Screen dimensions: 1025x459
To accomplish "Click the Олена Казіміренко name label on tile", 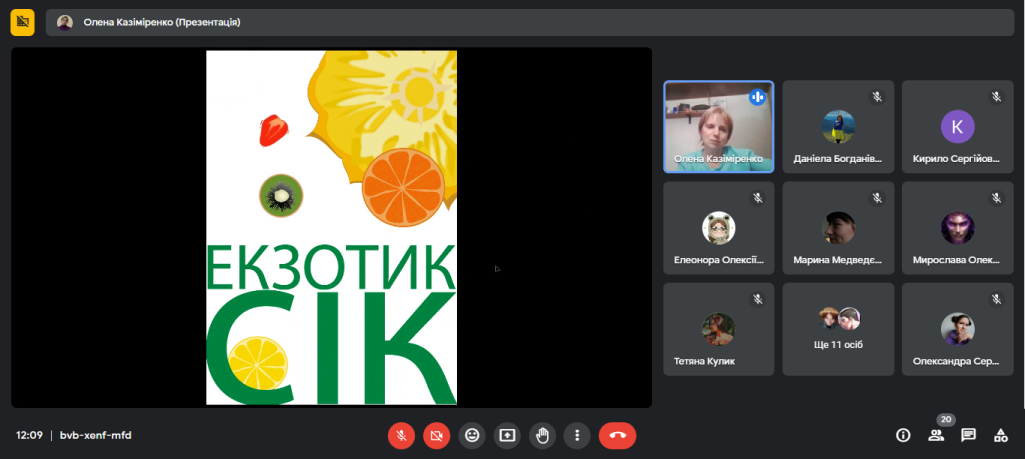I will pyautogui.click(x=718, y=158).
